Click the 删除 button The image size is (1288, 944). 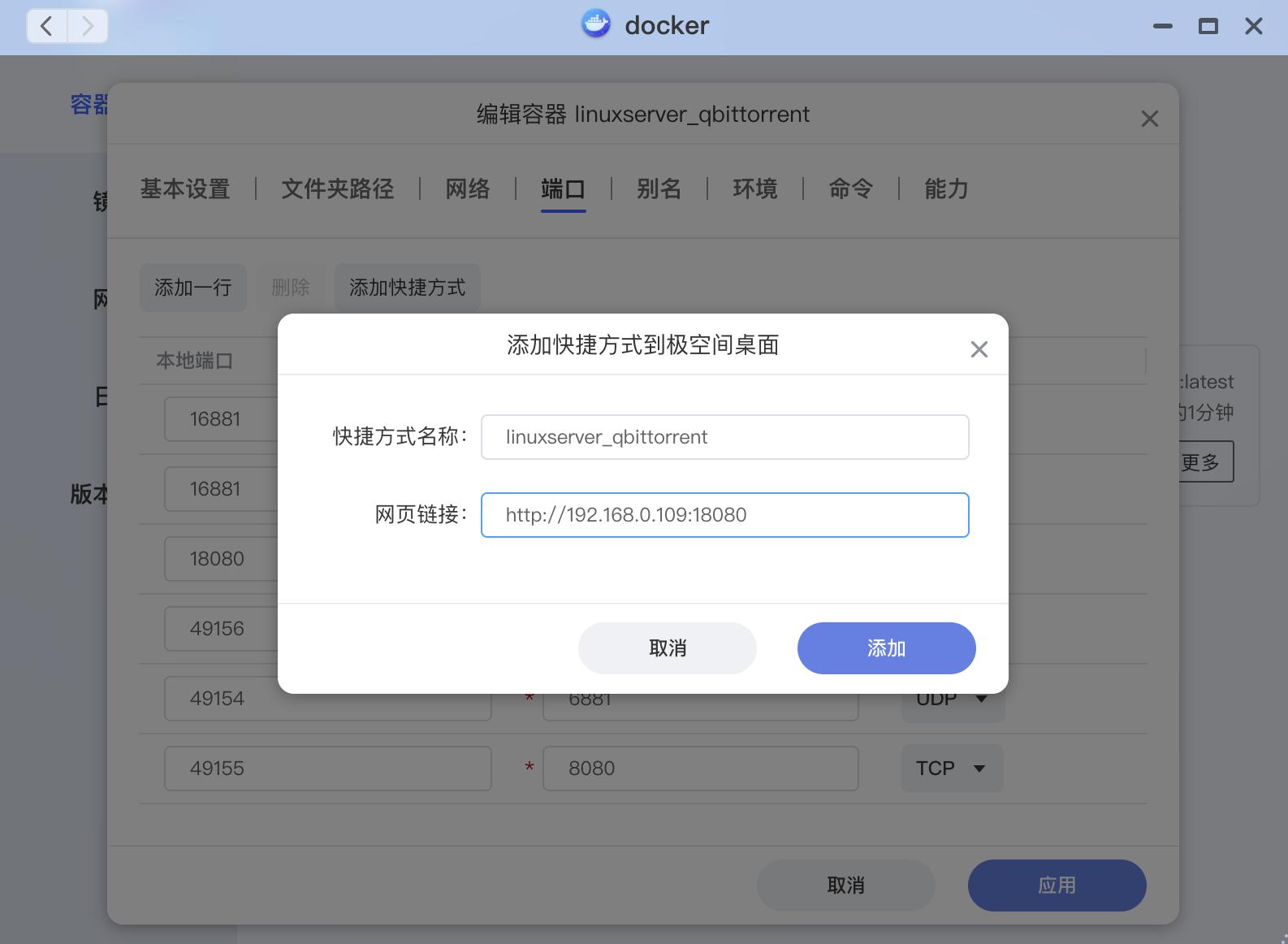291,288
